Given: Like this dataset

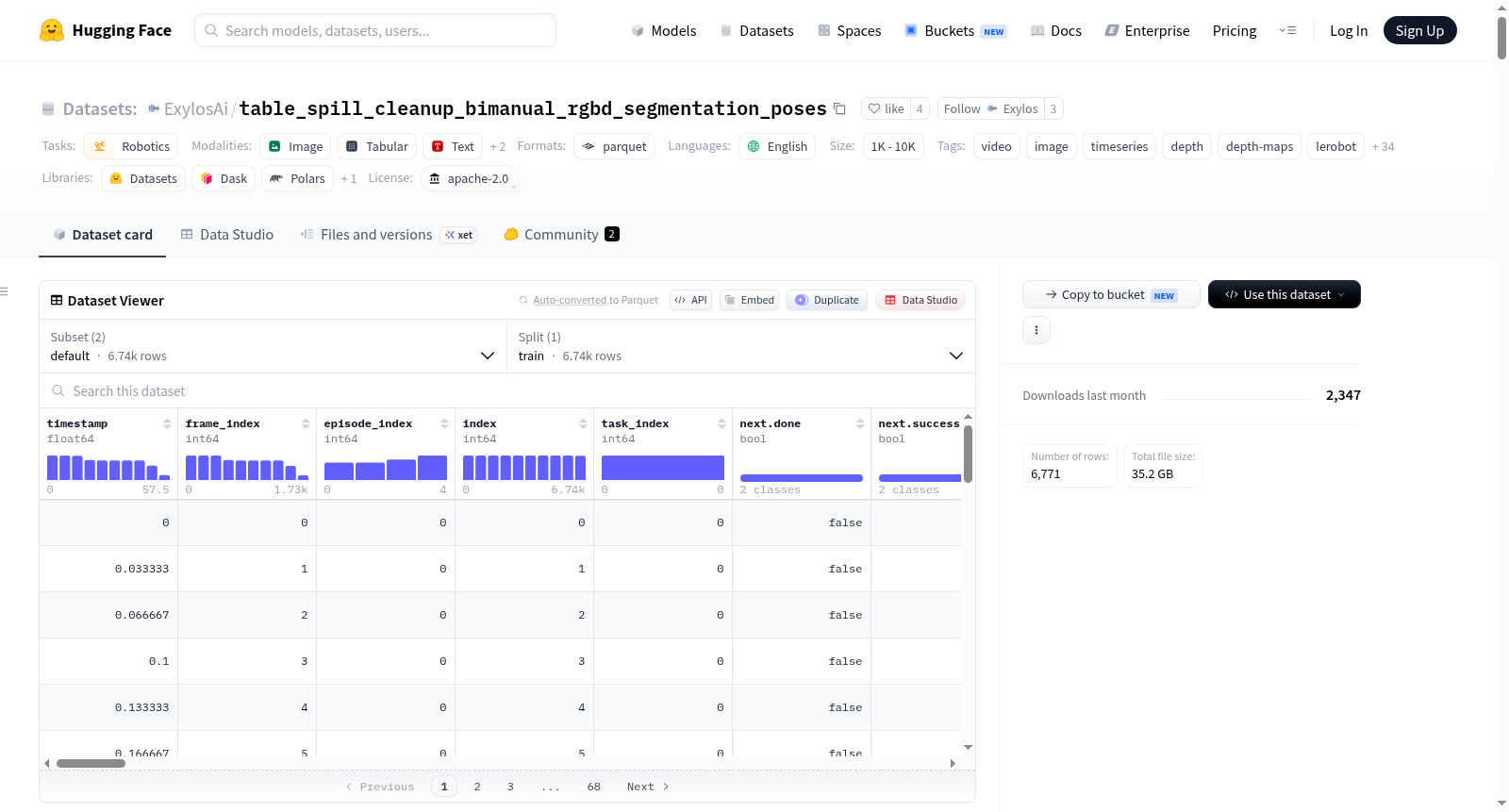Looking at the screenshot, I should click(886, 108).
